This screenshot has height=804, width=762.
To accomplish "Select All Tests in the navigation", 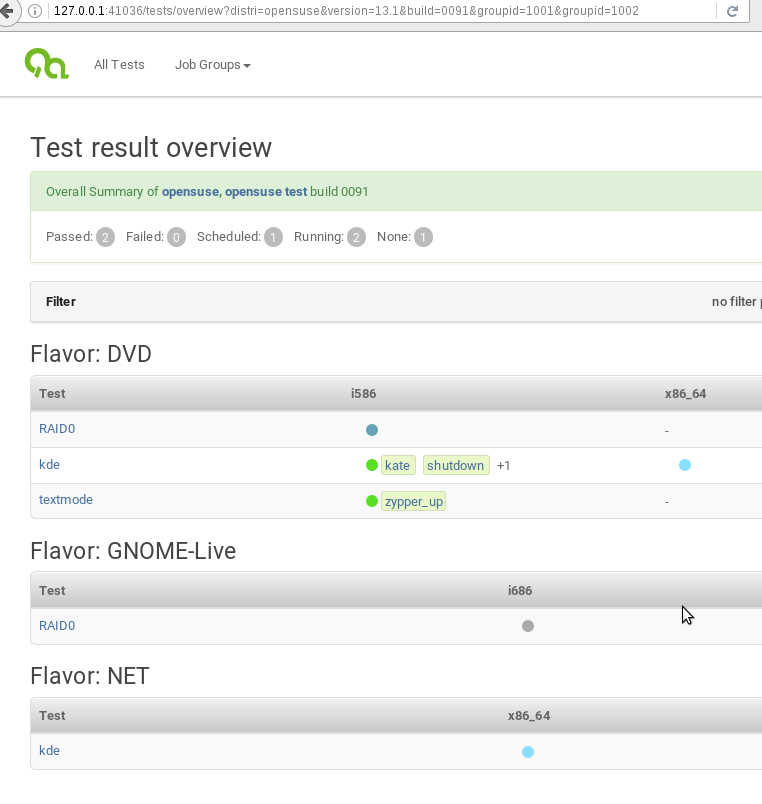I will click(119, 64).
